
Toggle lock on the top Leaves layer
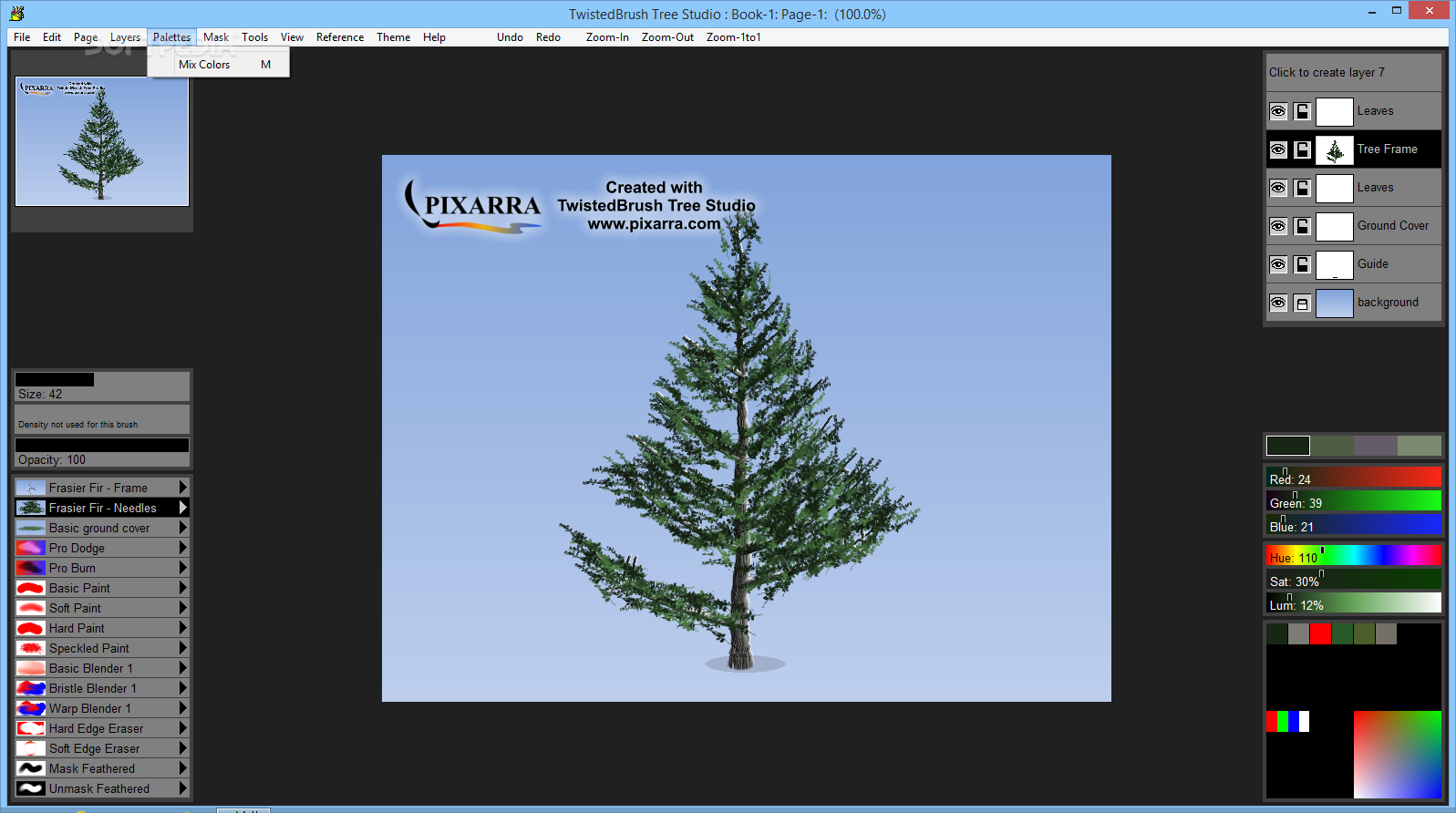click(x=1303, y=111)
